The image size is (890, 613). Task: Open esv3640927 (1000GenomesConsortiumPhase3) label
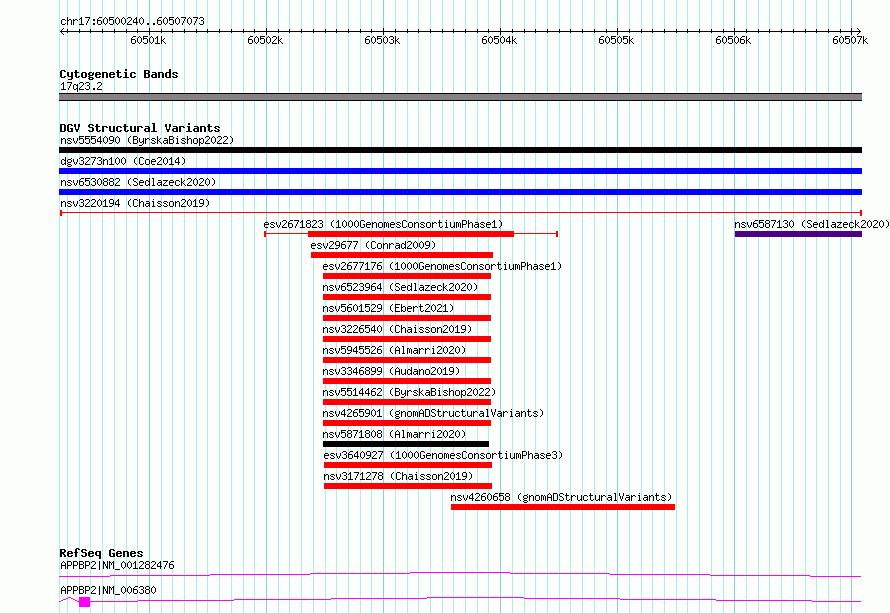443,455
